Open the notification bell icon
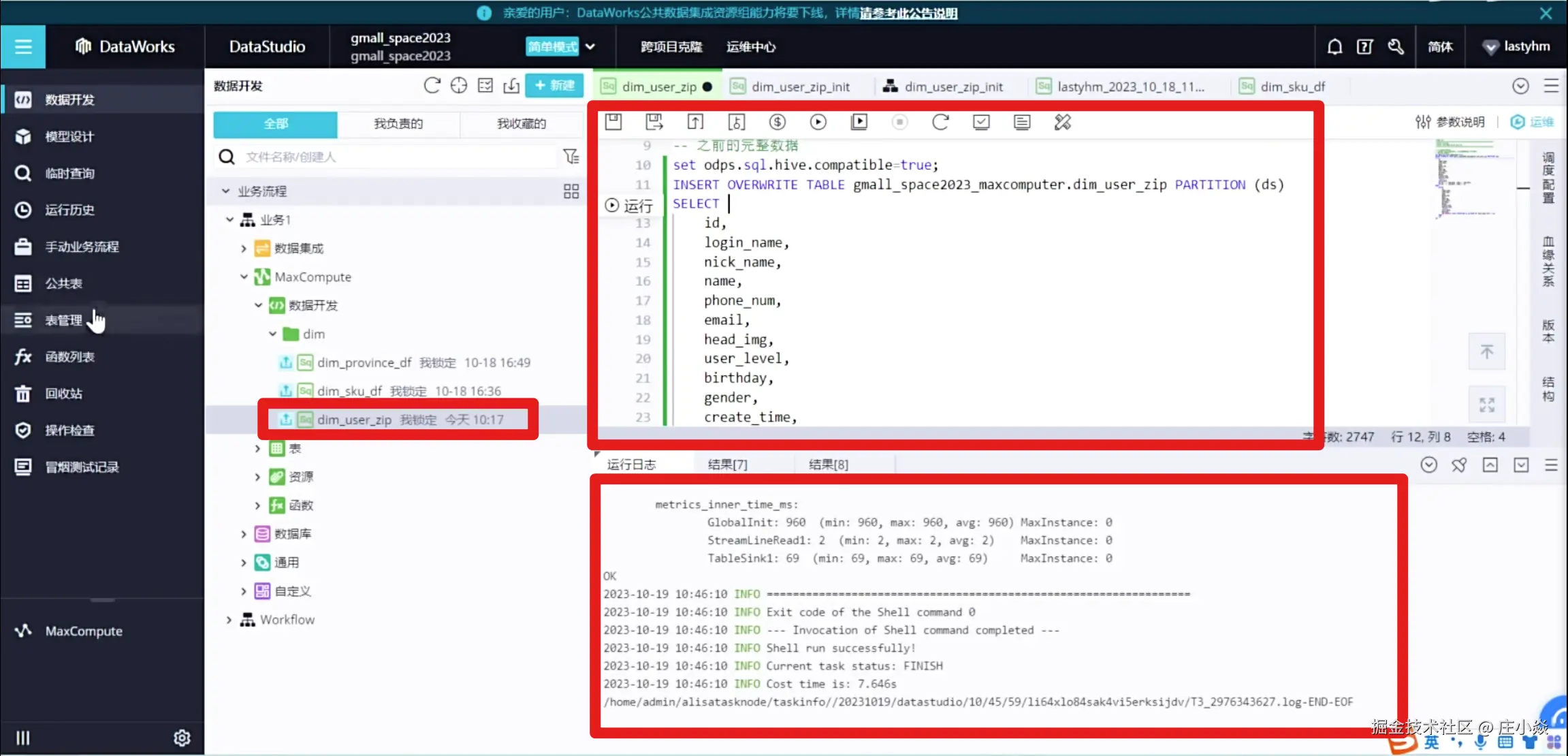The width and height of the screenshot is (1568, 756). coord(1334,46)
